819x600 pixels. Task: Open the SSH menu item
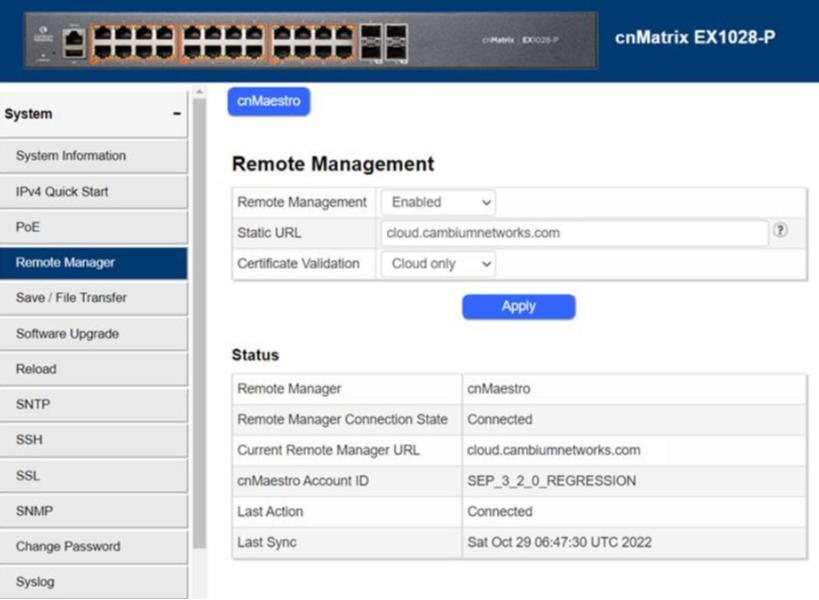coord(93,440)
